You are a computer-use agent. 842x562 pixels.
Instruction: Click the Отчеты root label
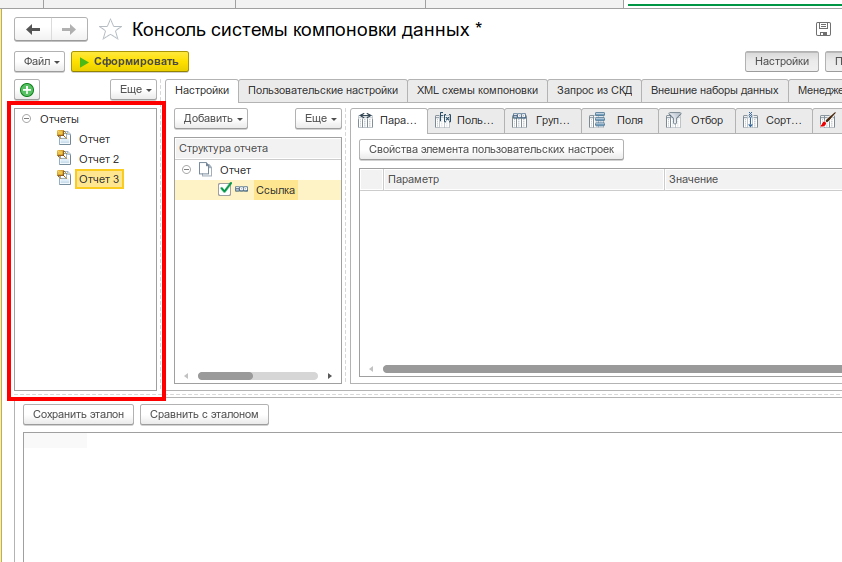point(59,119)
